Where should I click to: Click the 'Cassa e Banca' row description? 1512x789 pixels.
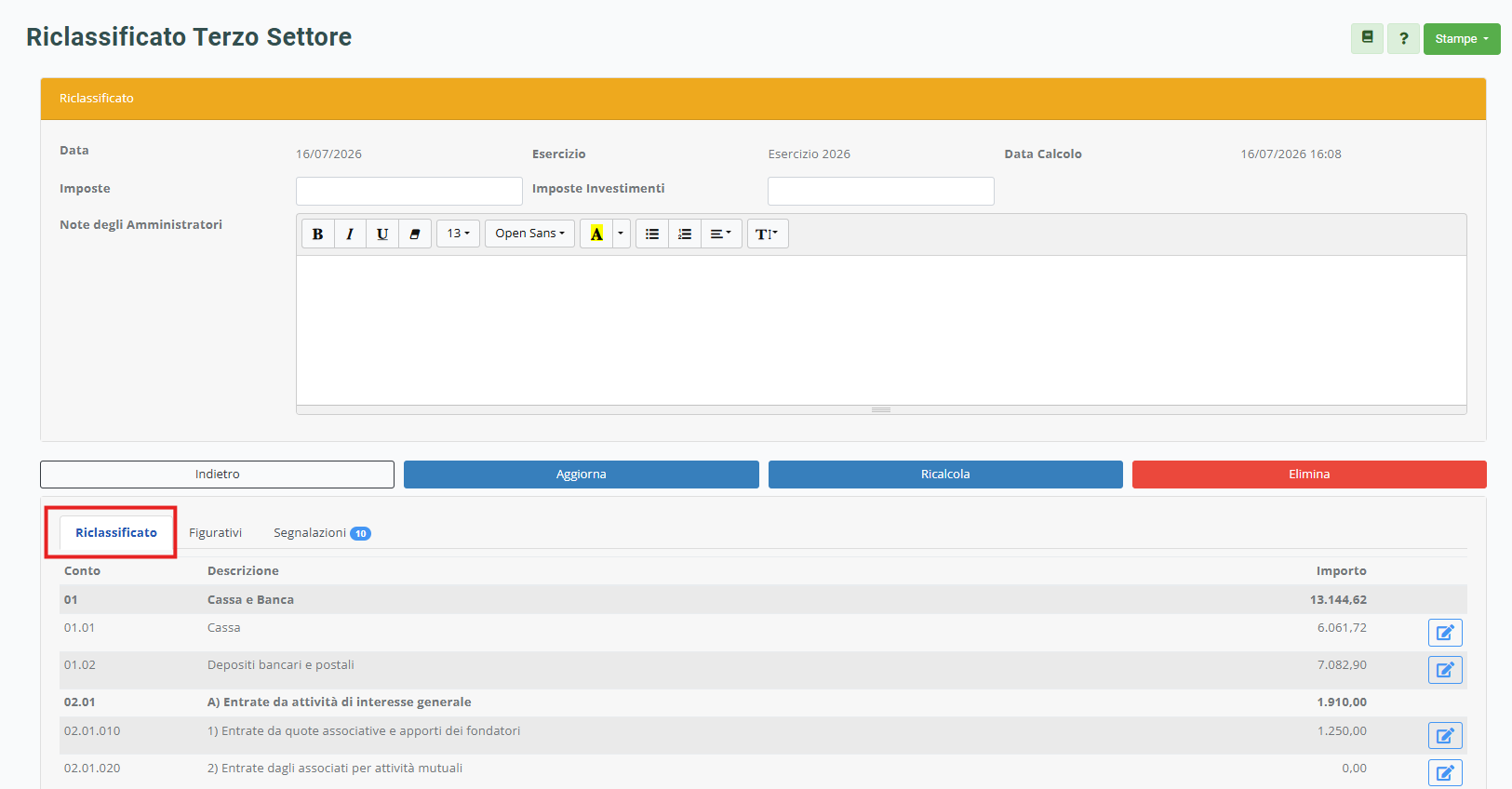(250, 600)
